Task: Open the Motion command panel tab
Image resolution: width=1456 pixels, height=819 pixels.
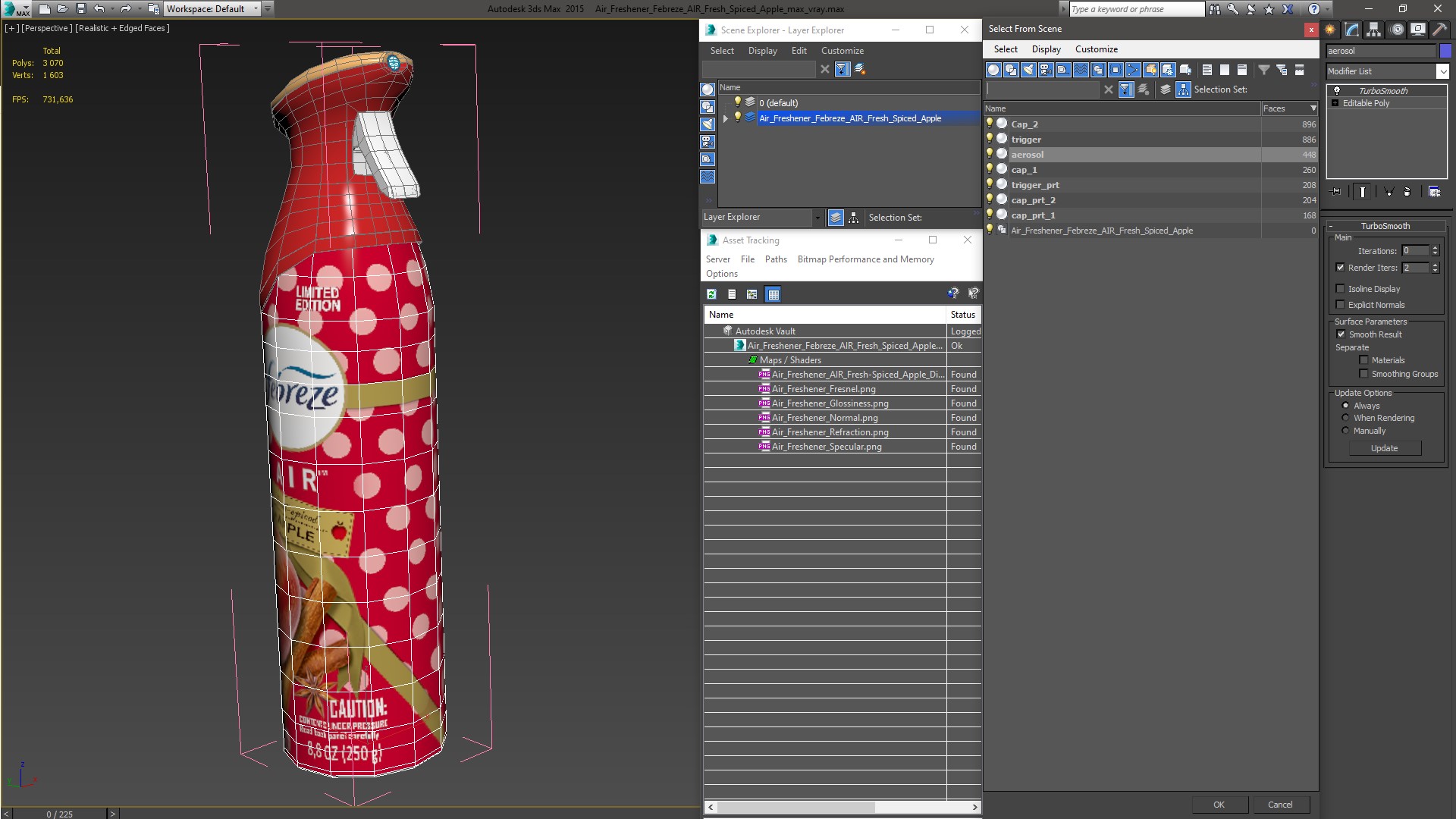Action: 1396,30
